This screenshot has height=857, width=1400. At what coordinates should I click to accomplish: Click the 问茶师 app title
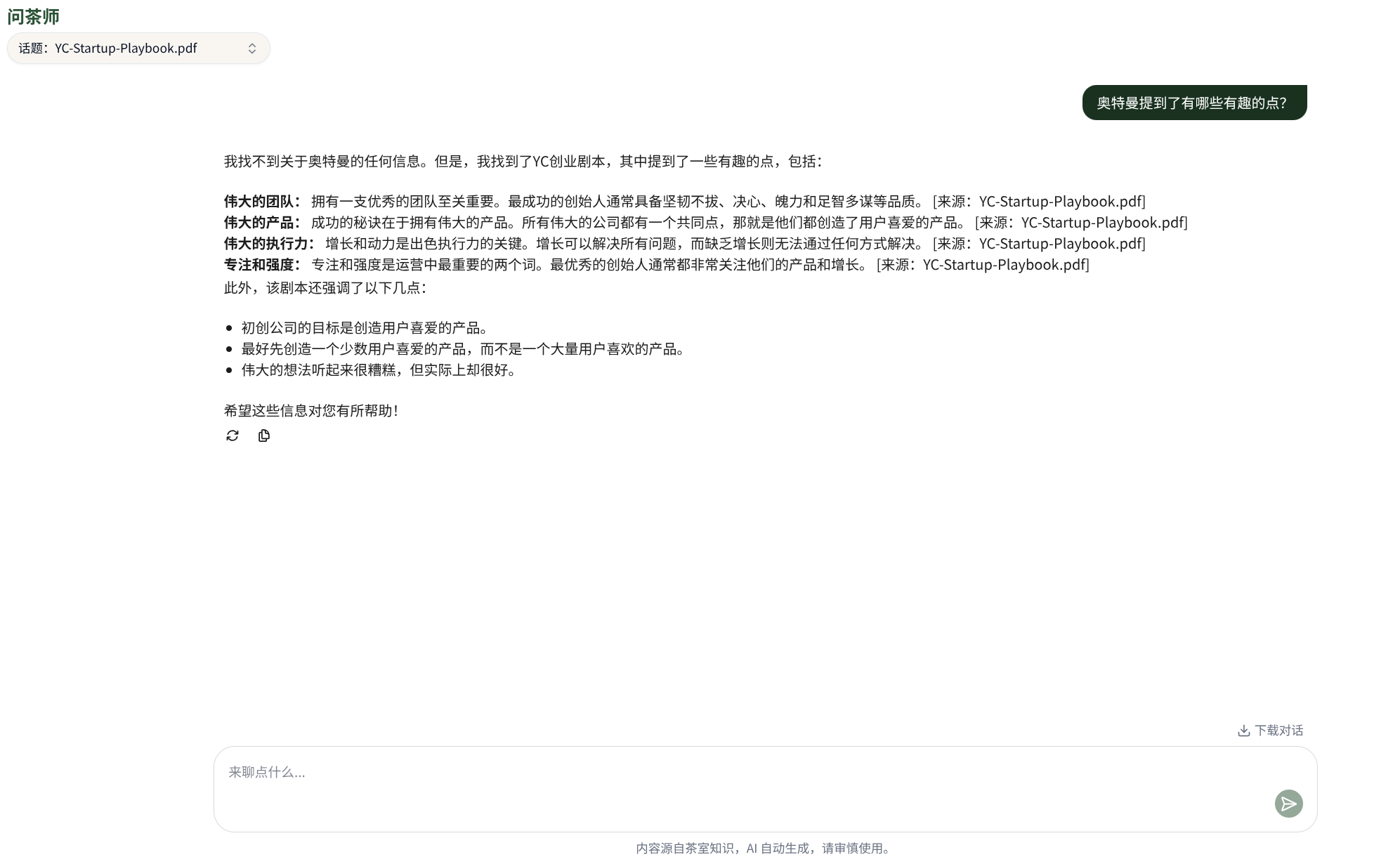click(33, 16)
